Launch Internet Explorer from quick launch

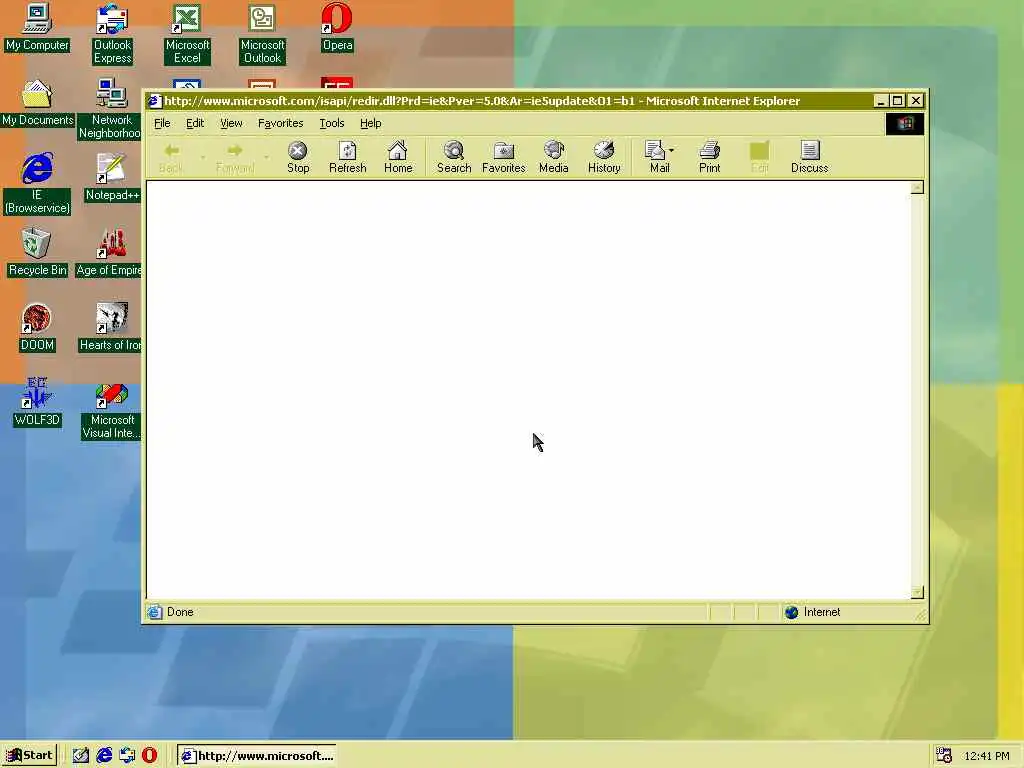(104, 756)
